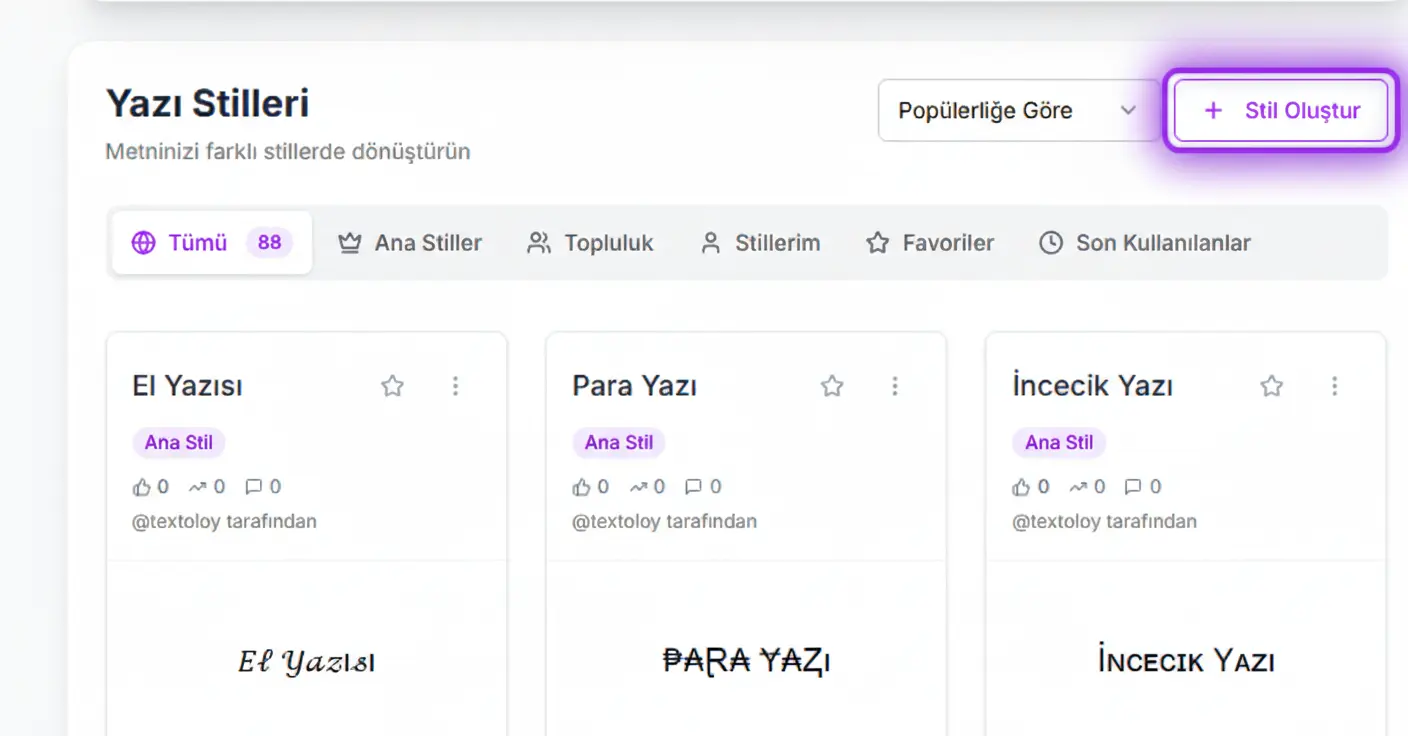Open the three-dot menu on El Yazısı

[x=456, y=385]
